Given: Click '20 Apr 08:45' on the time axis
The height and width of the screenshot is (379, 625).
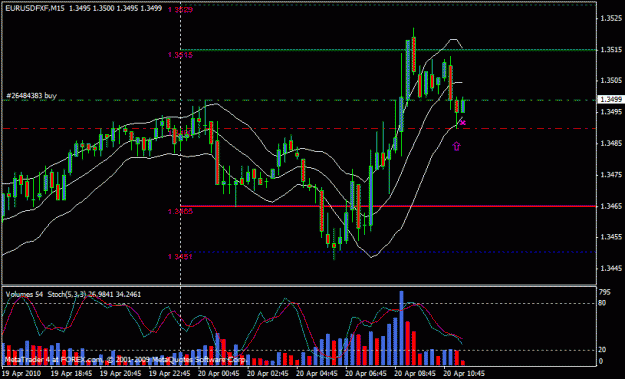Looking at the screenshot, I should point(415,373).
